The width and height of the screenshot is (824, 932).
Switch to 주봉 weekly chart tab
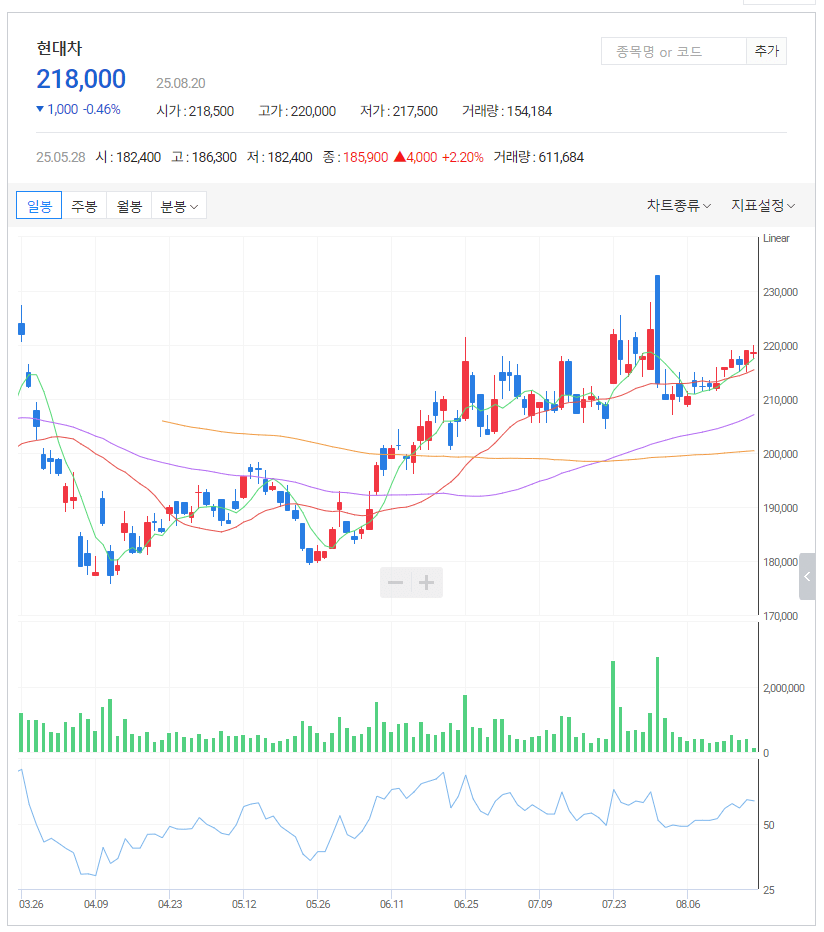[84, 206]
